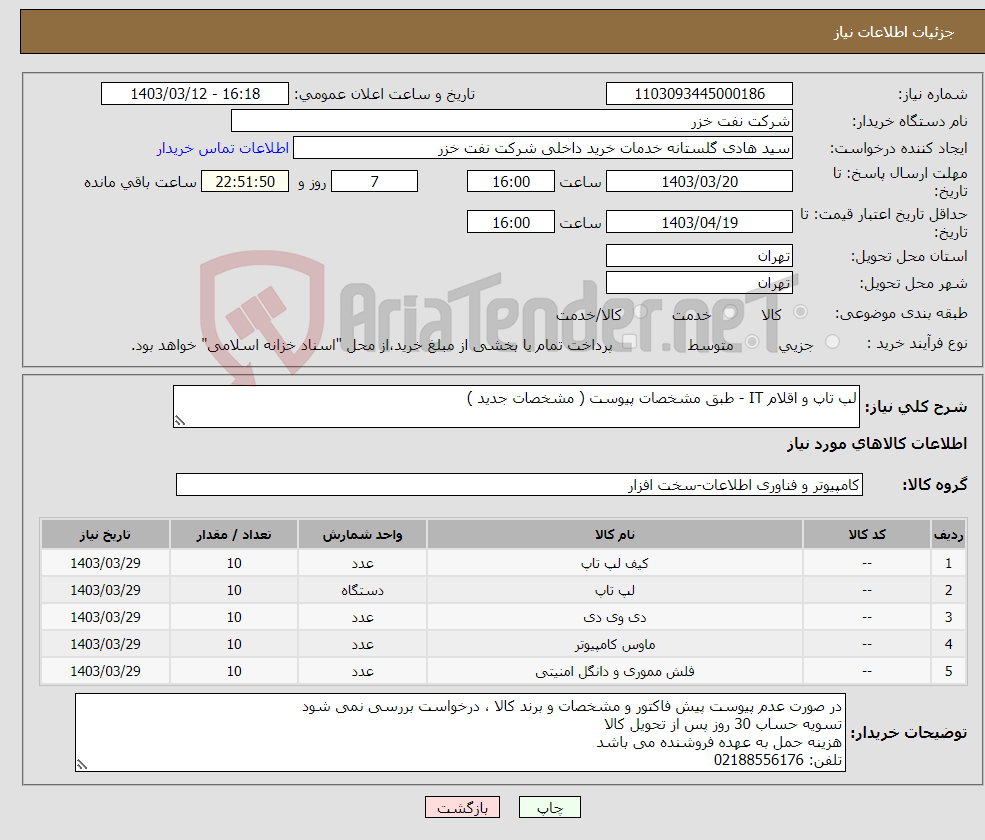Image resolution: width=985 pixels, height=840 pixels.
Task: Click the بازگشت (back) button
Action: pyautogui.click(x=462, y=807)
